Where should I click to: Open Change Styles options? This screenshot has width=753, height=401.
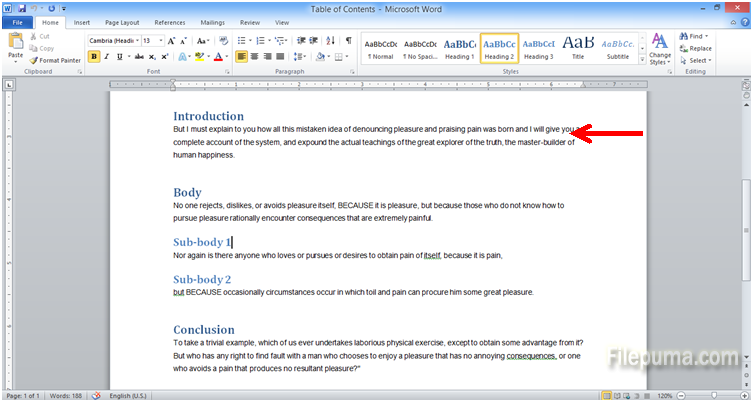click(x=659, y=48)
